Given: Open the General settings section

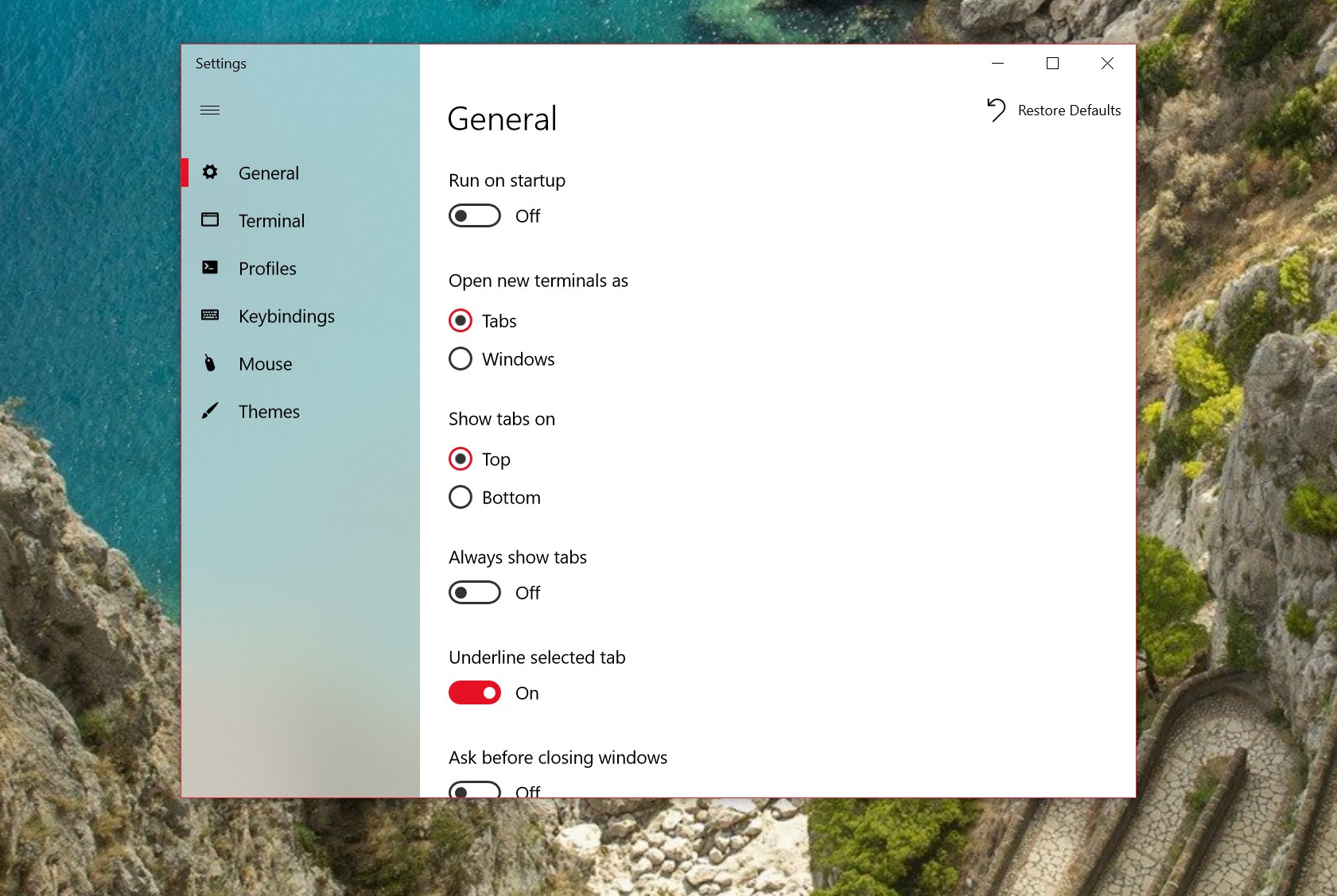Looking at the screenshot, I should (x=268, y=173).
